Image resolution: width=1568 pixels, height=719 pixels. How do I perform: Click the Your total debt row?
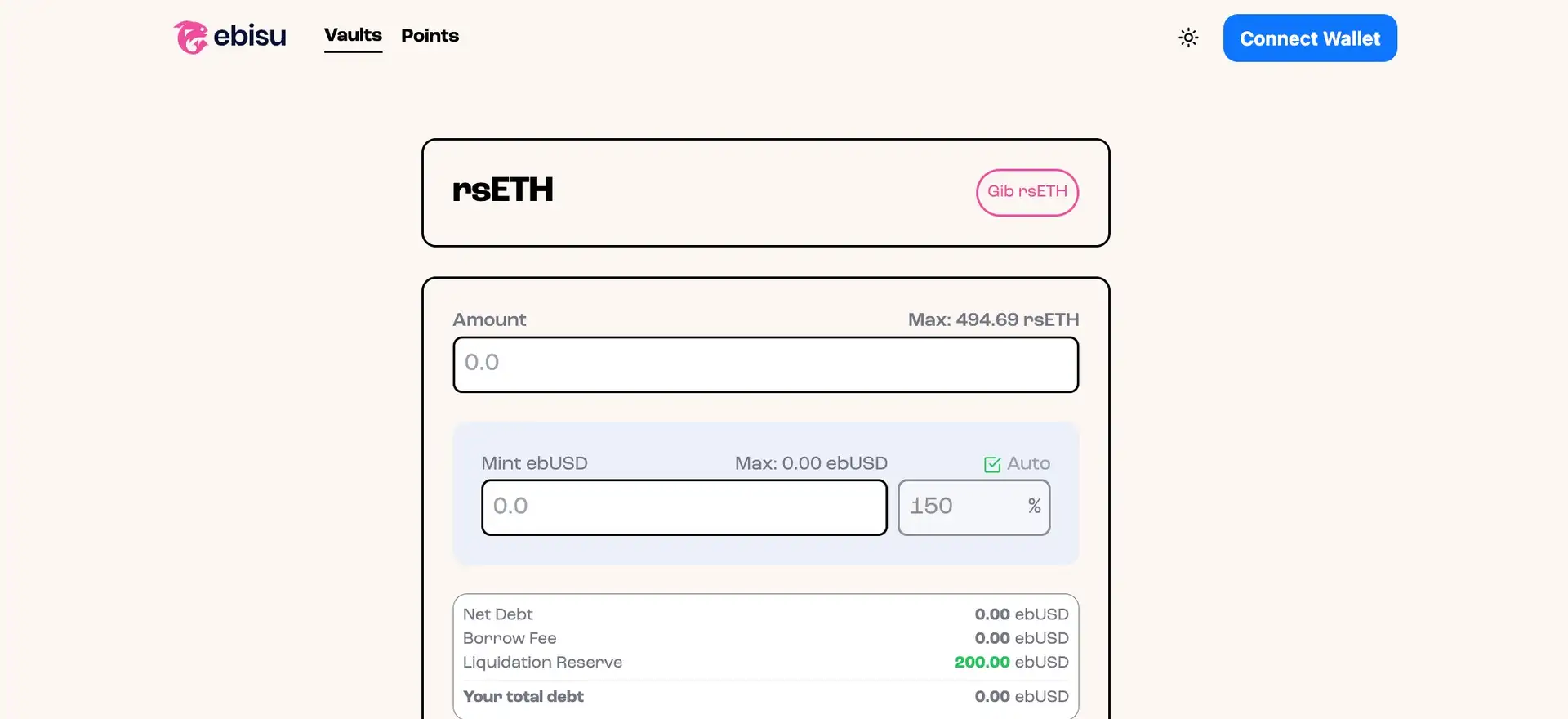point(766,697)
